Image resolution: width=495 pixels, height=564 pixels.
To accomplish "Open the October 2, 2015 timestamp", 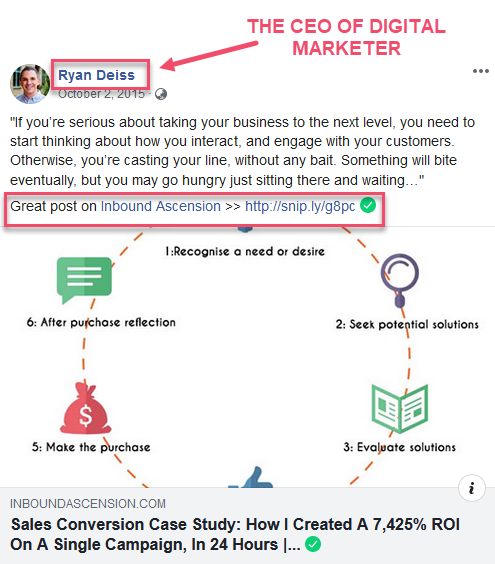I will 101,94.
